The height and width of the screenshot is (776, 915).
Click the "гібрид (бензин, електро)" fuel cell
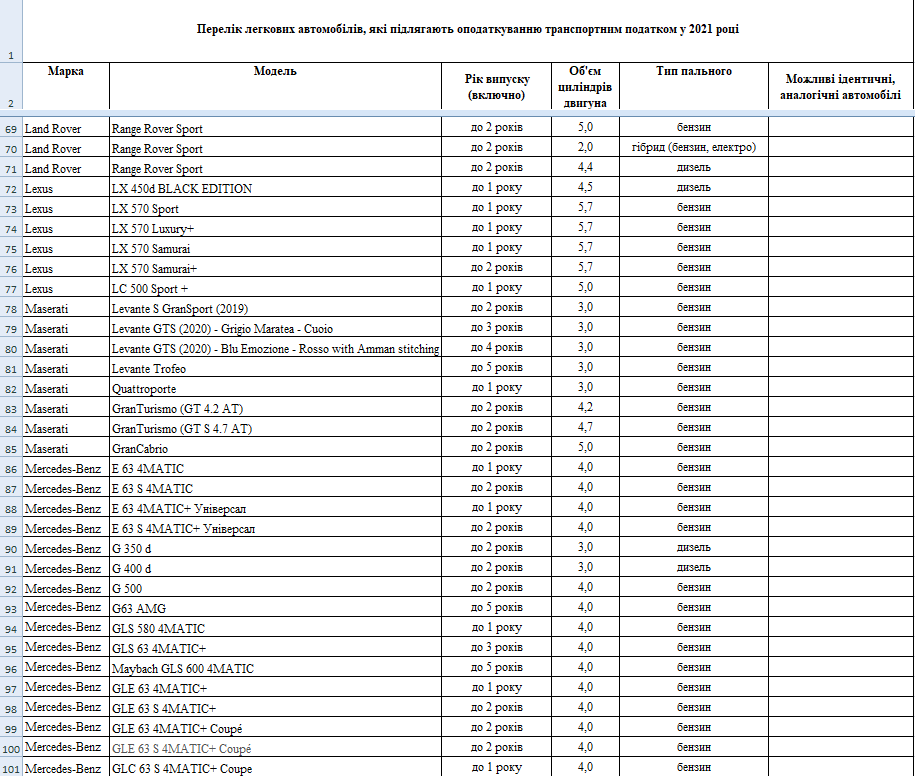tap(694, 148)
